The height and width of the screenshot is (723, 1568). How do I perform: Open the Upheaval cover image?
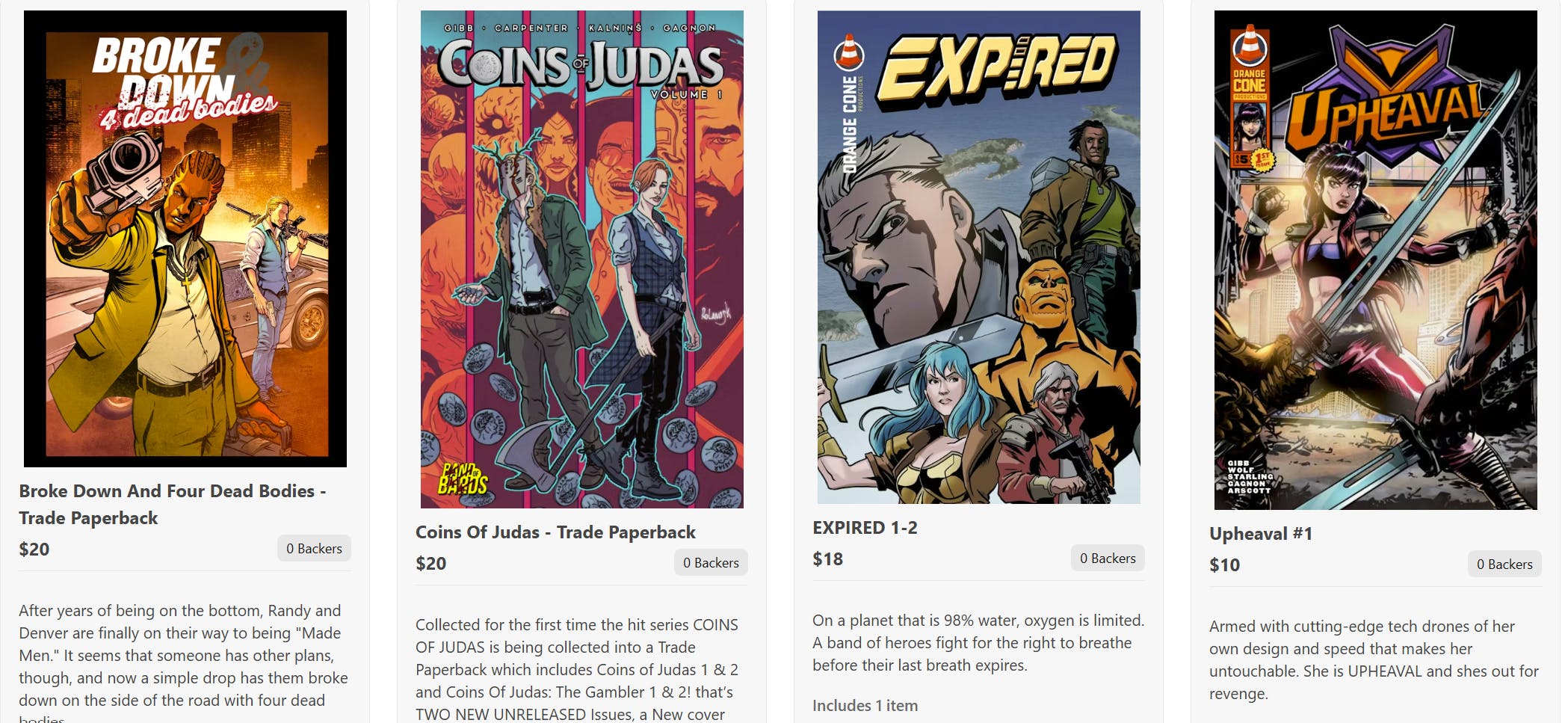(x=1375, y=259)
